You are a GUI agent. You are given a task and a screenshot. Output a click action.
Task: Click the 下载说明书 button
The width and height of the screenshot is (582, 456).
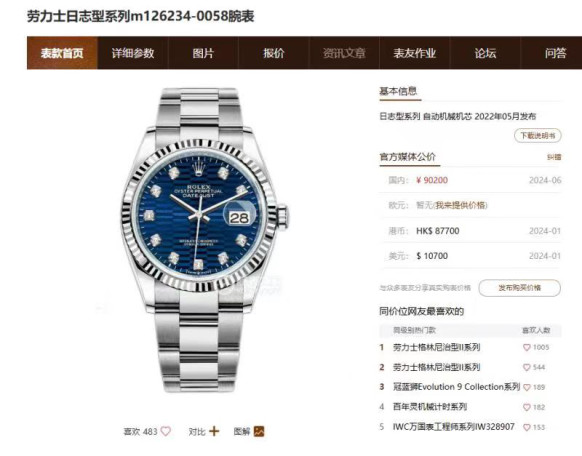(x=537, y=135)
